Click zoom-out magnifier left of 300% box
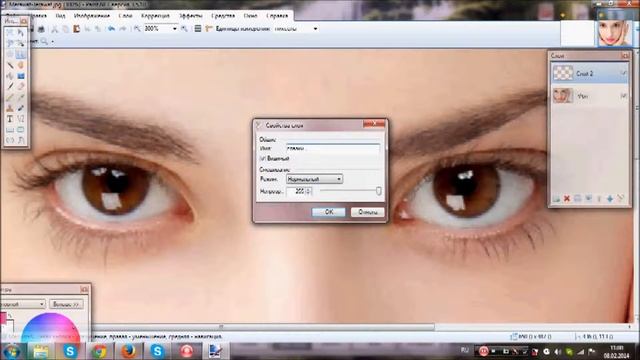The height and width of the screenshot is (360, 640). coord(137,29)
